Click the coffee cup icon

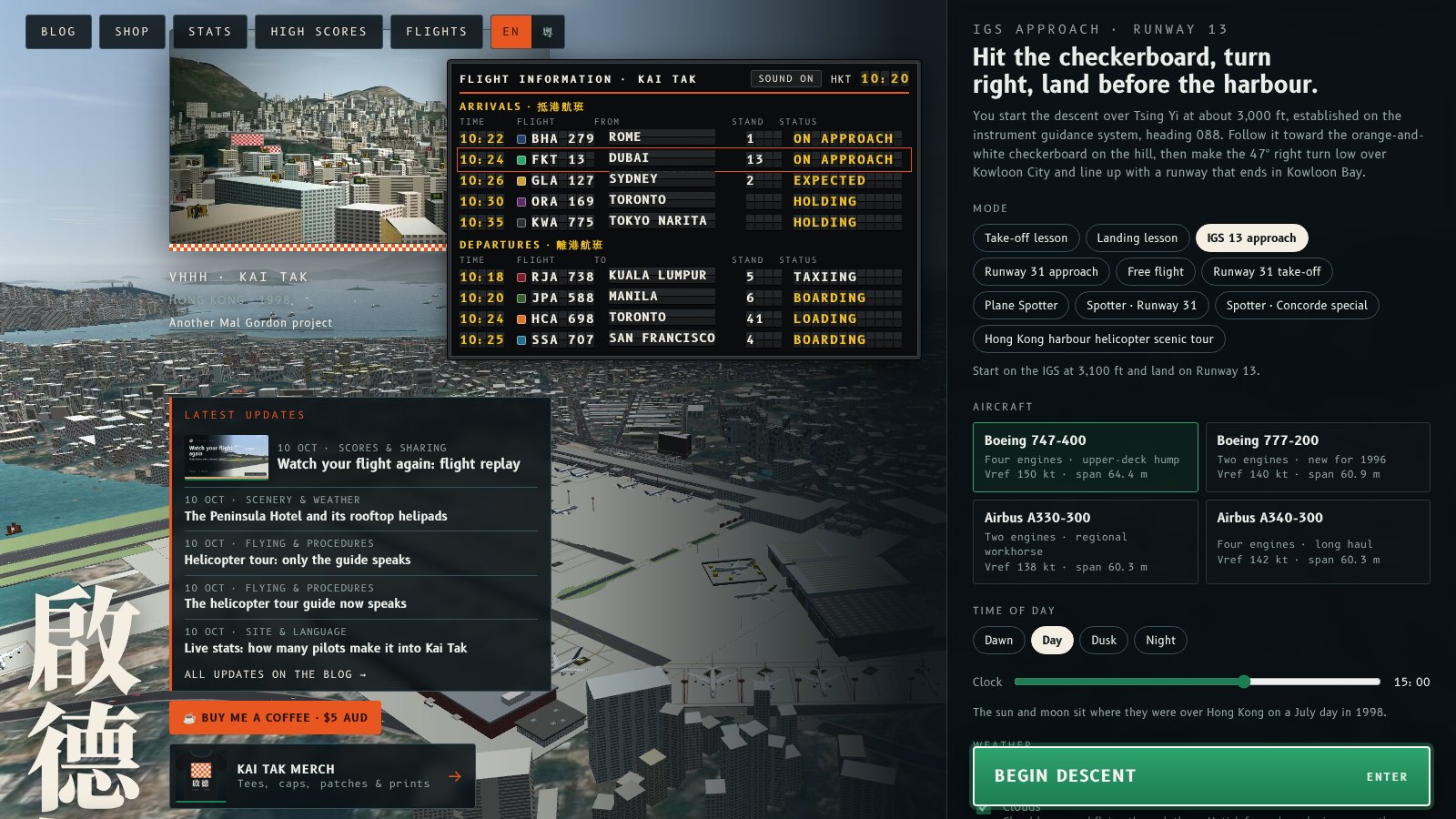click(189, 718)
